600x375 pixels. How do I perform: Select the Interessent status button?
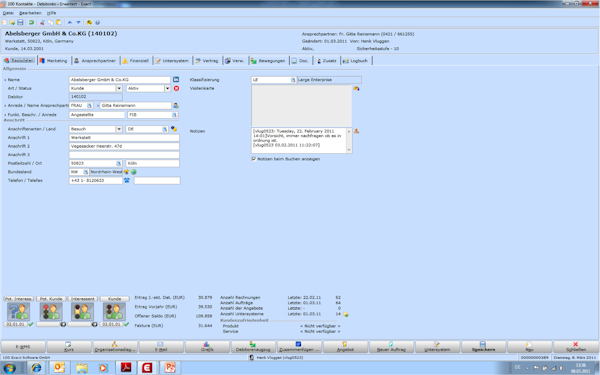click(83, 299)
